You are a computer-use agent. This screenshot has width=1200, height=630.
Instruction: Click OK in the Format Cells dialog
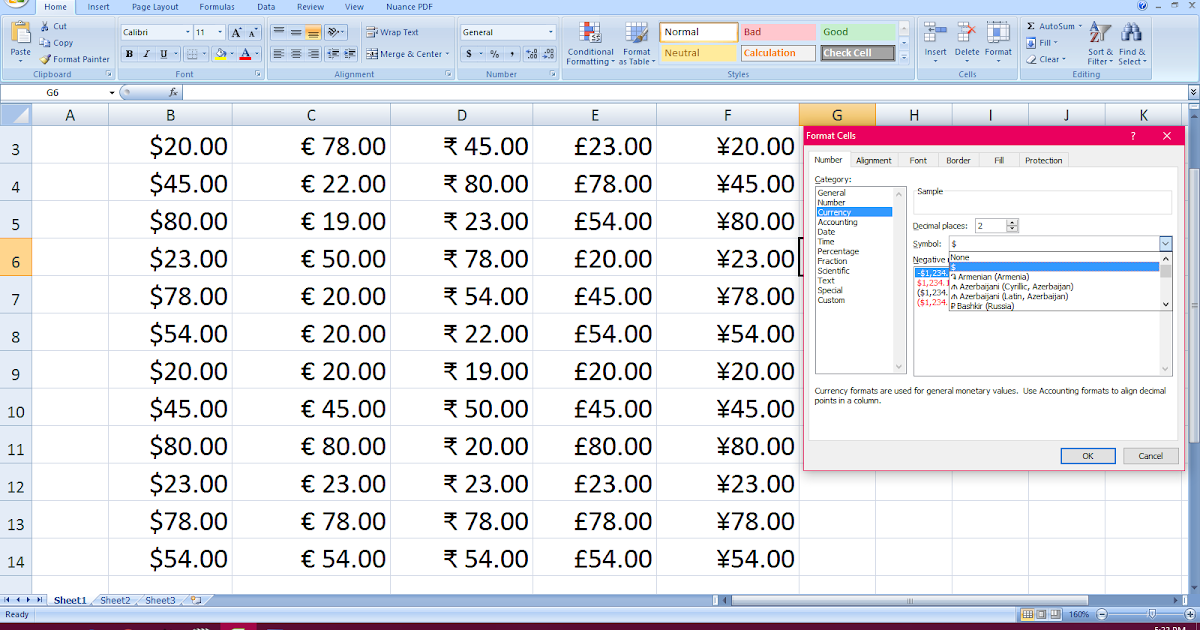coord(1088,455)
